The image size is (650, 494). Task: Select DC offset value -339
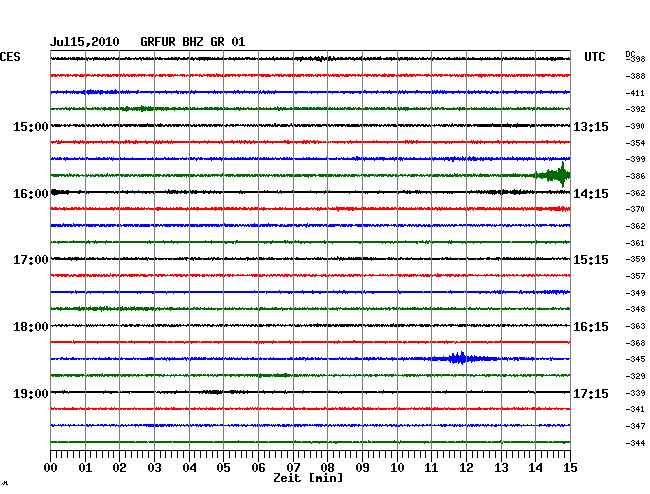click(635, 393)
